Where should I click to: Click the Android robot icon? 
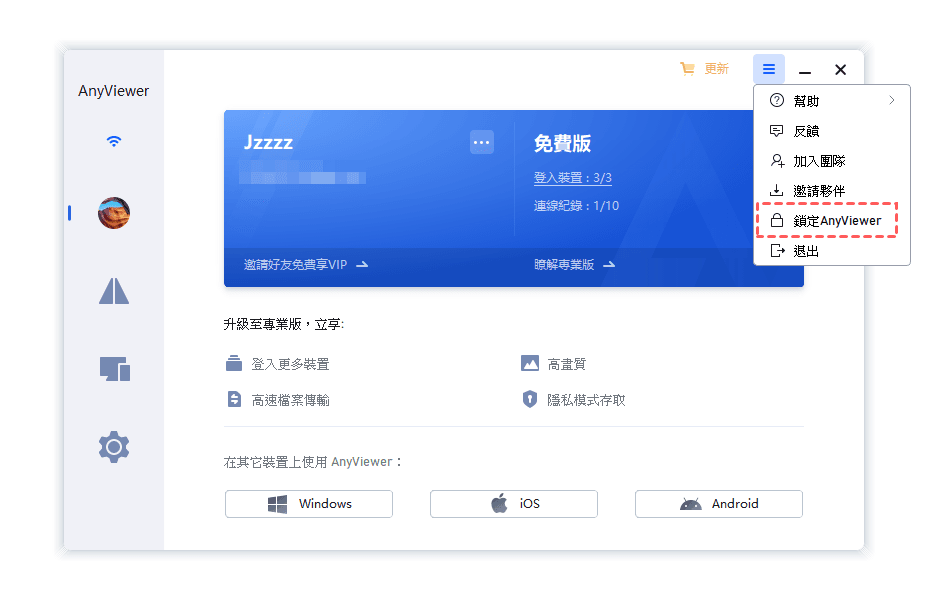(690, 504)
